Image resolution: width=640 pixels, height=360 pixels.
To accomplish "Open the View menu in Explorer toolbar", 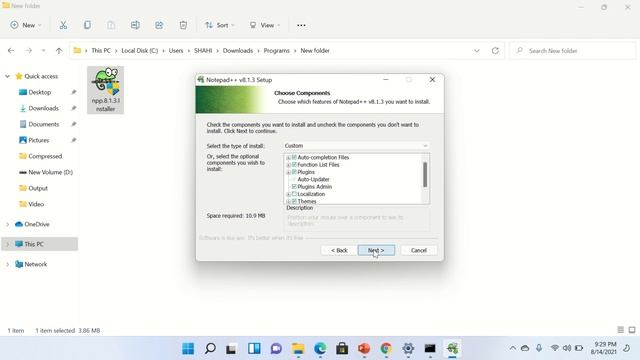I will (265, 25).
